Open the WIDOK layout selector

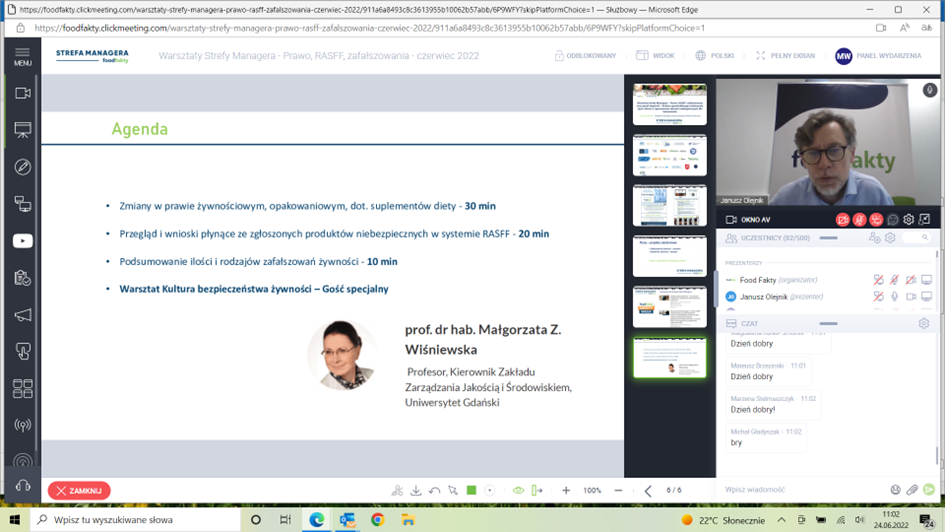coord(655,56)
